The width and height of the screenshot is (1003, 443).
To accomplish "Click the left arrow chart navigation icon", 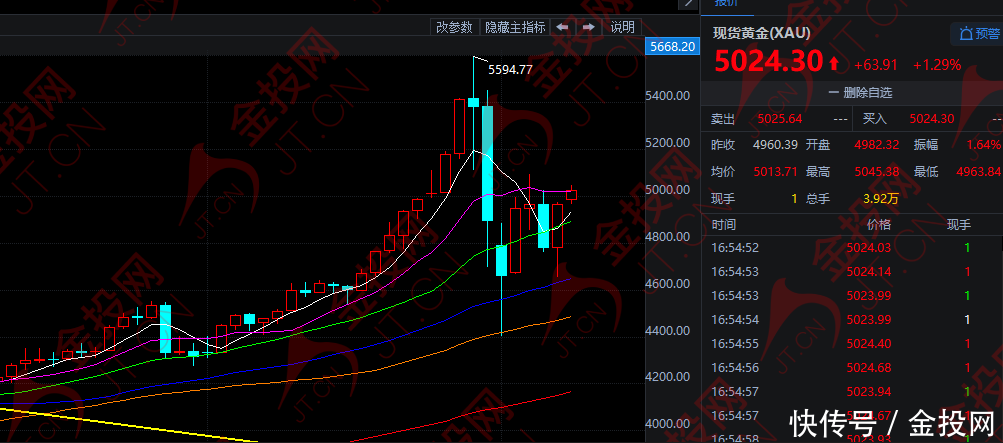I will pyautogui.click(x=563, y=28).
